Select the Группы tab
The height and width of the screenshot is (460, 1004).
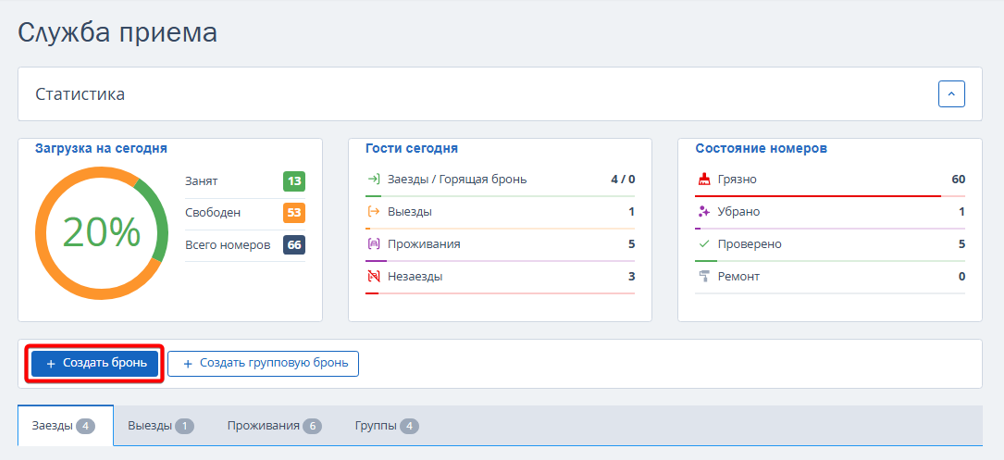click(386, 426)
